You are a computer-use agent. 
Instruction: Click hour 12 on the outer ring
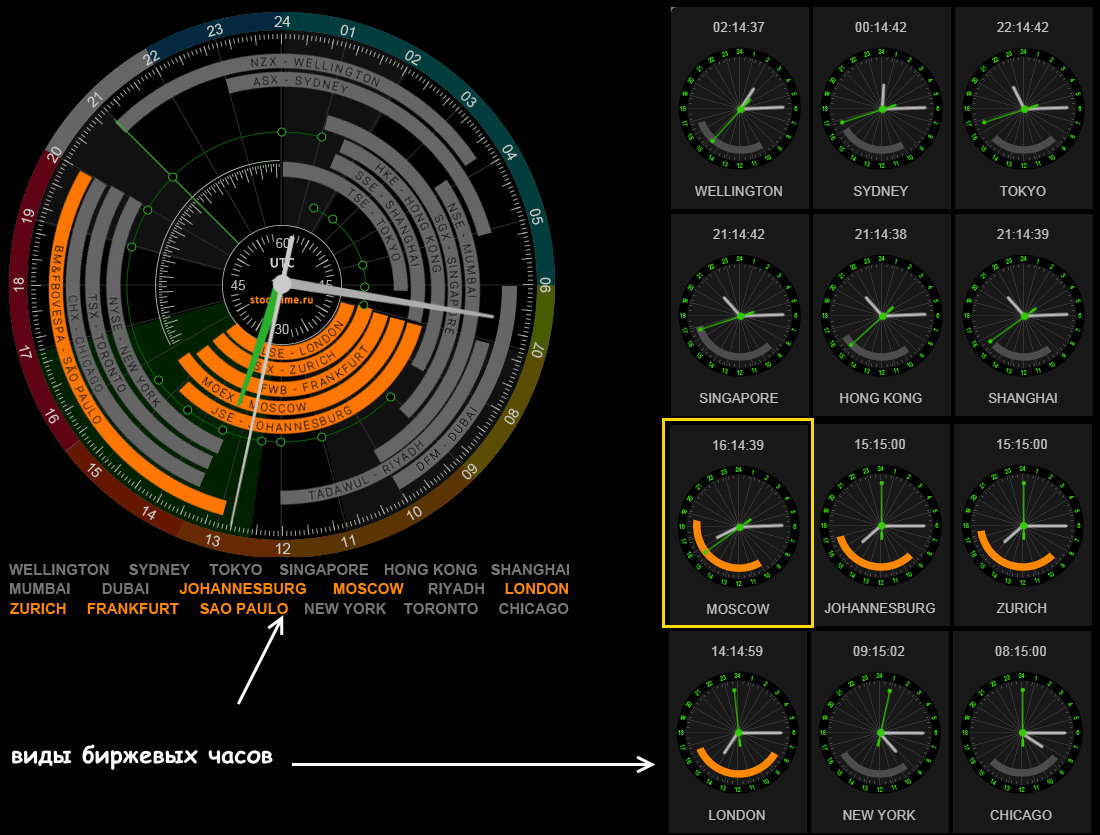tap(283, 548)
